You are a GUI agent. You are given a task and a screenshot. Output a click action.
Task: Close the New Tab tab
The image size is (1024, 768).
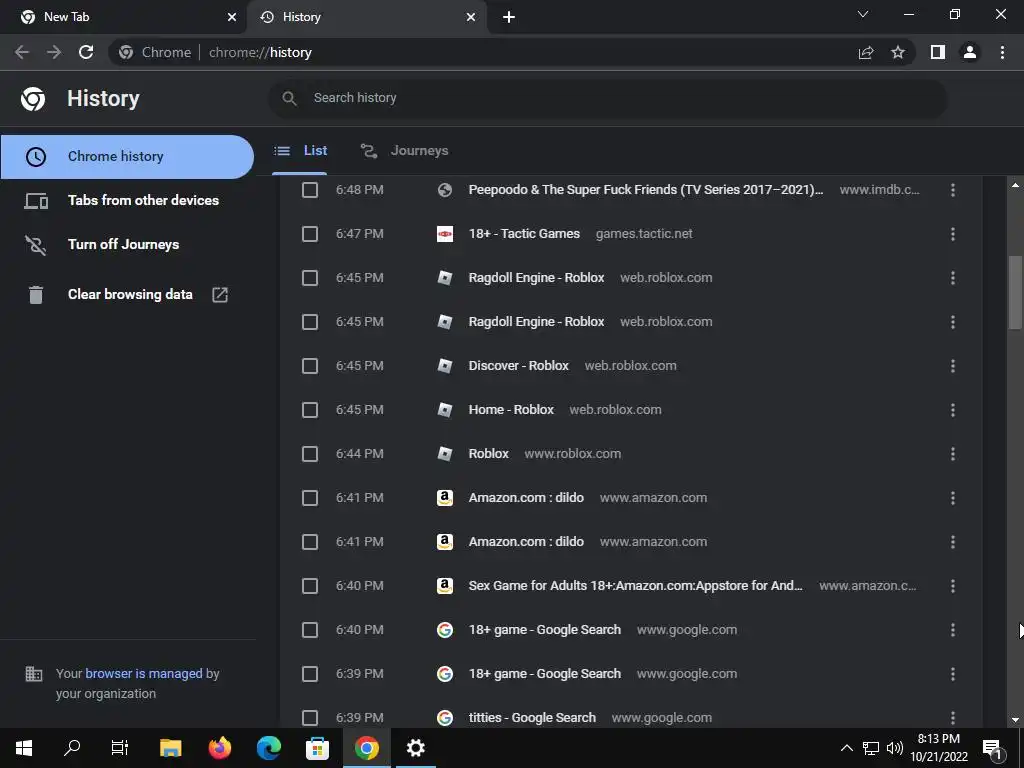232,17
